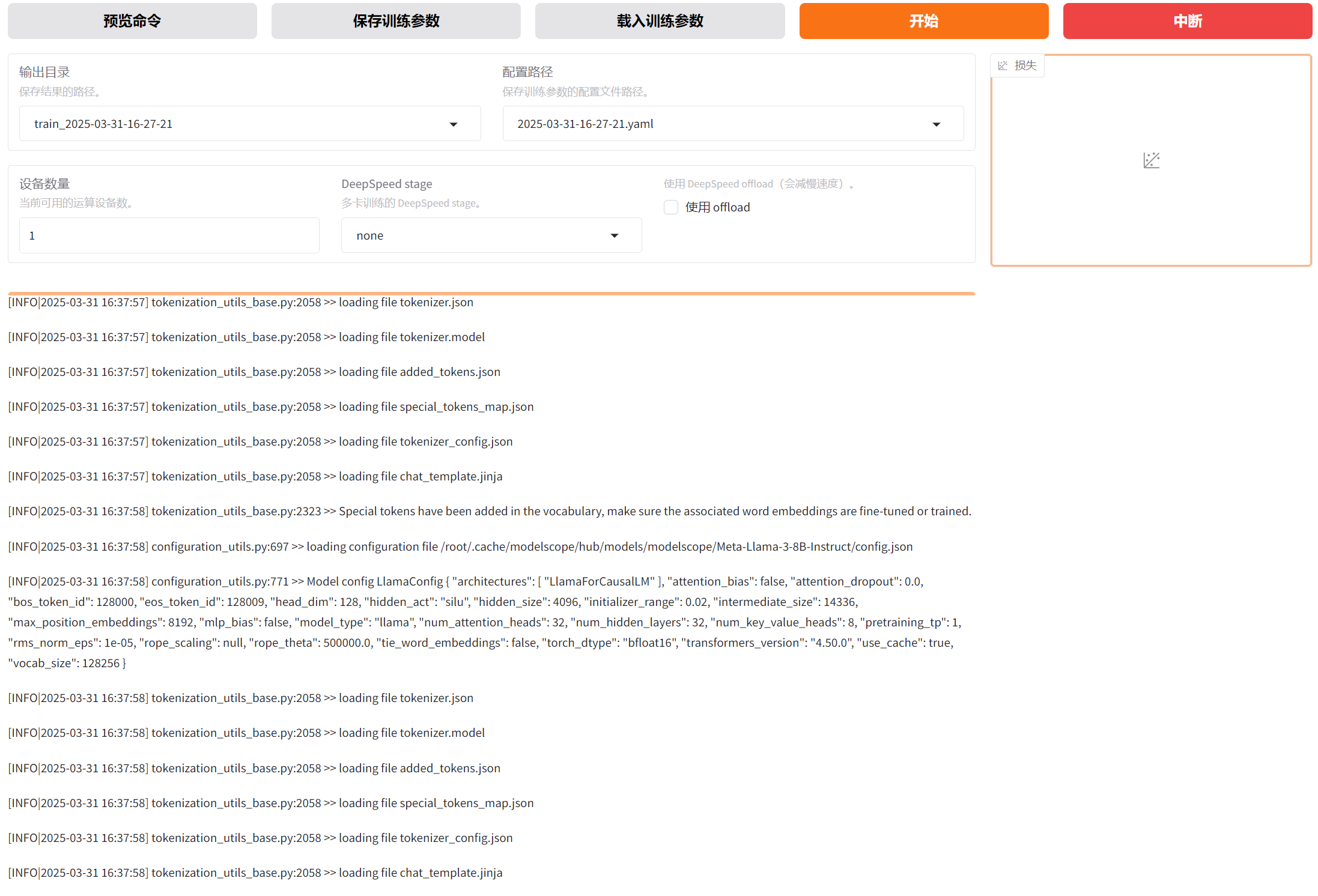Click the 载入训练参数 load arguments button

pos(660,21)
